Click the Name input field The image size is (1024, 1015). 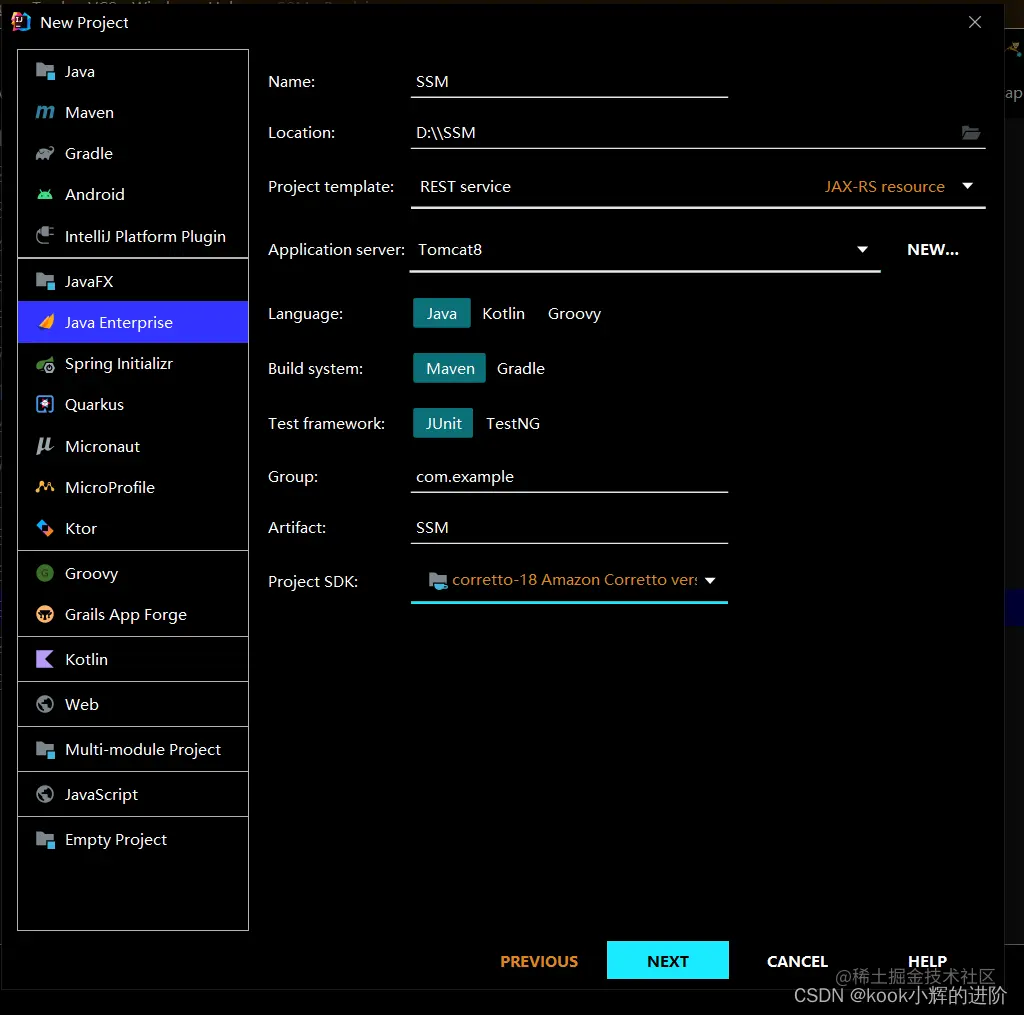tap(569, 82)
